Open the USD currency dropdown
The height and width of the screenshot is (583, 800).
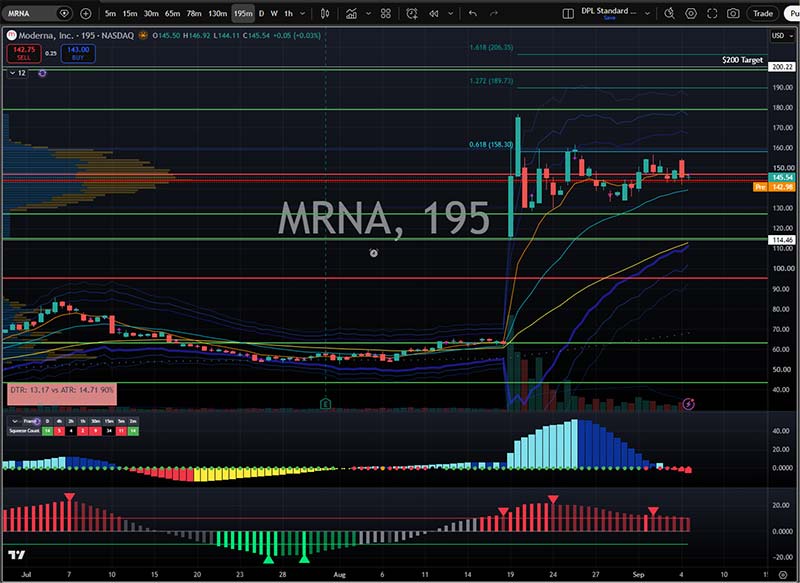(x=782, y=36)
